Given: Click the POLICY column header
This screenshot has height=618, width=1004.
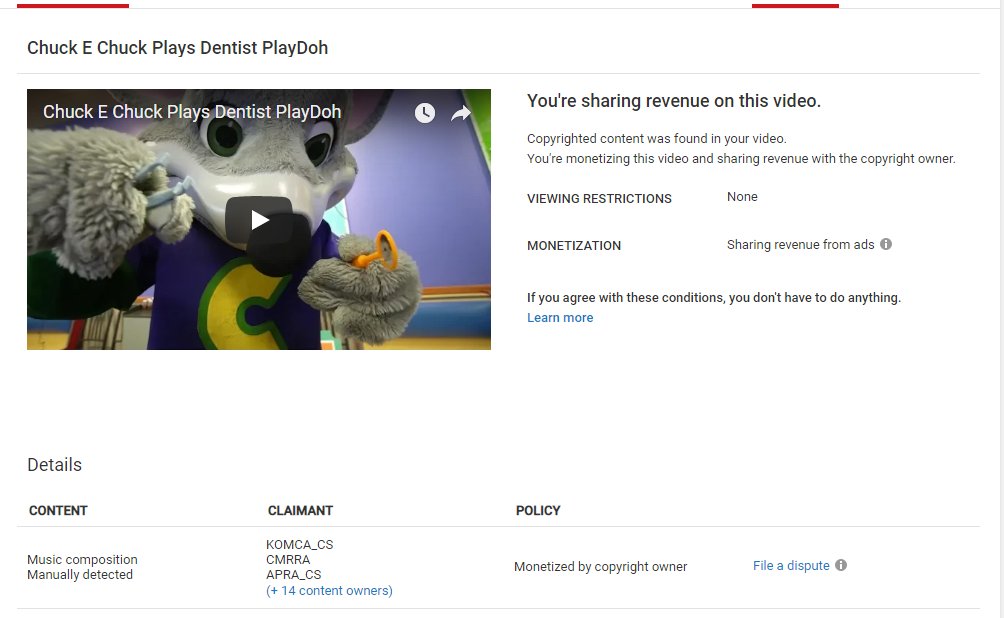Looking at the screenshot, I should tap(538, 510).
